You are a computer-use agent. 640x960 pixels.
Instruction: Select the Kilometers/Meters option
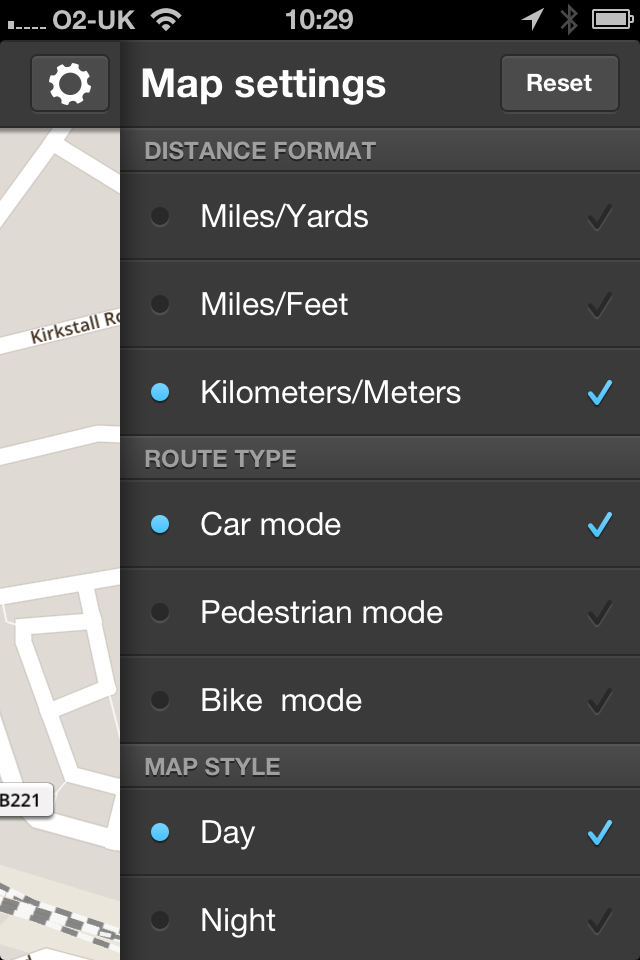point(330,392)
